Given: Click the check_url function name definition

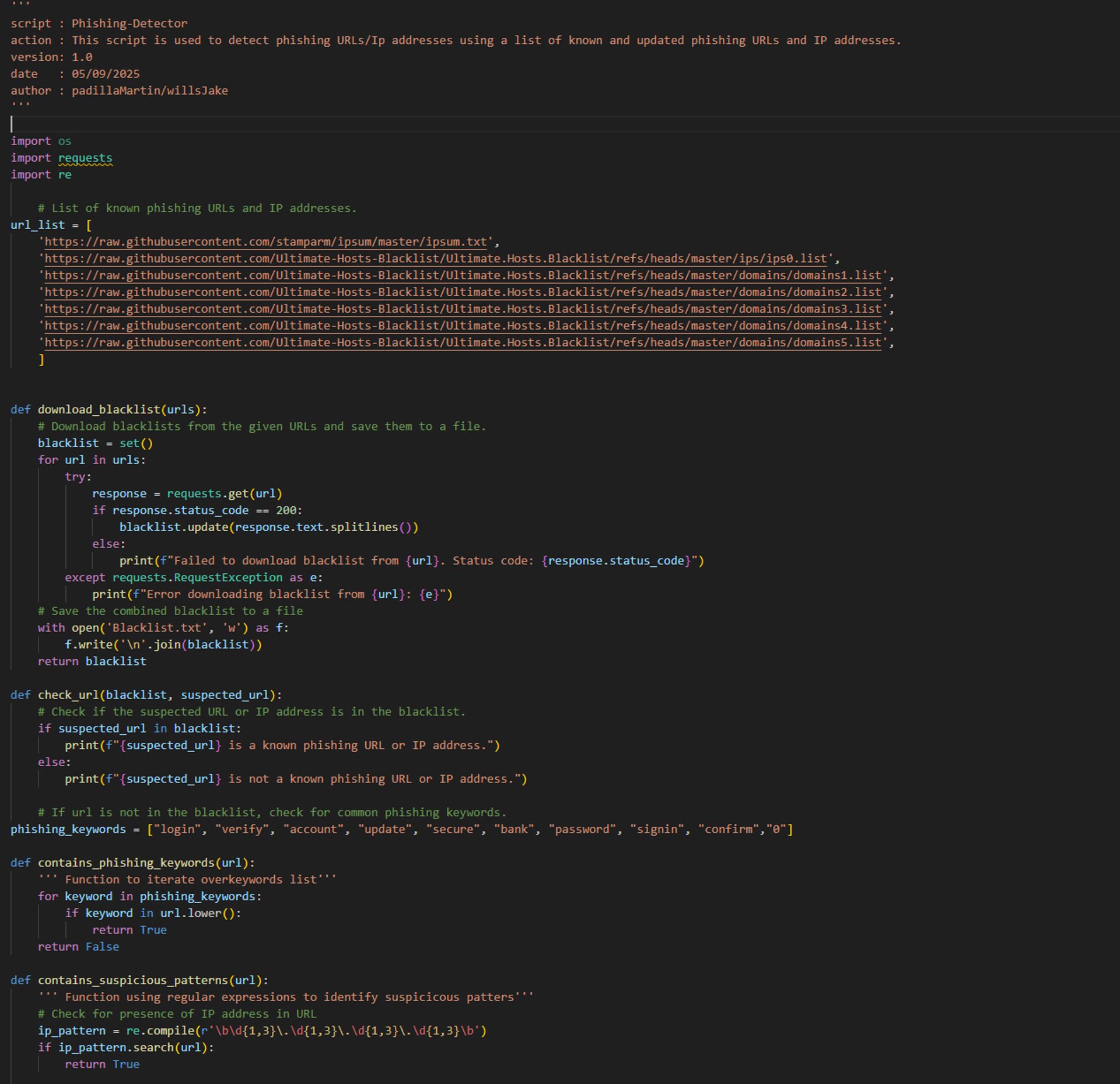Looking at the screenshot, I should (x=68, y=694).
